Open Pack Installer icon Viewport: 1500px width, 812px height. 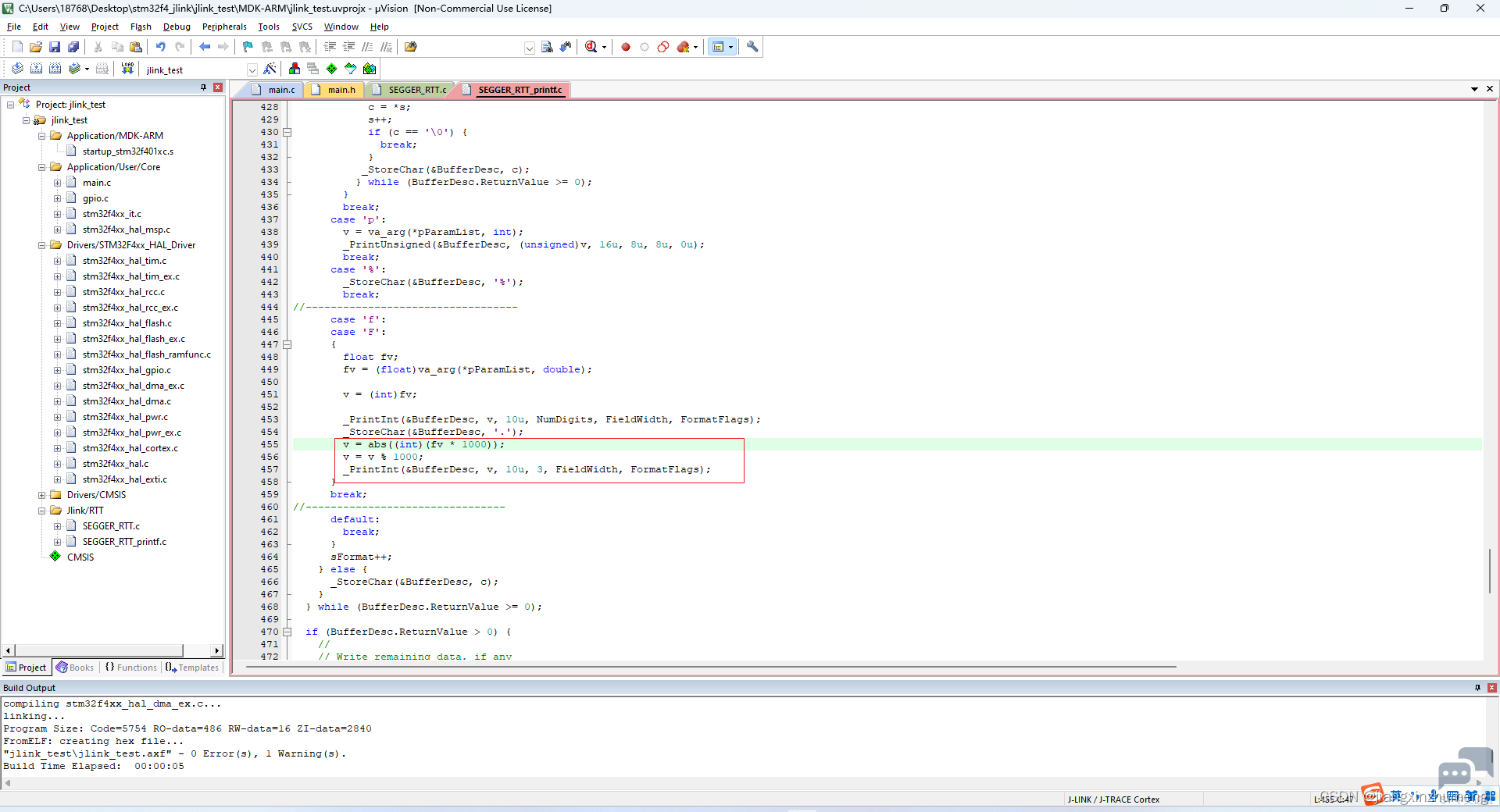tap(370, 69)
